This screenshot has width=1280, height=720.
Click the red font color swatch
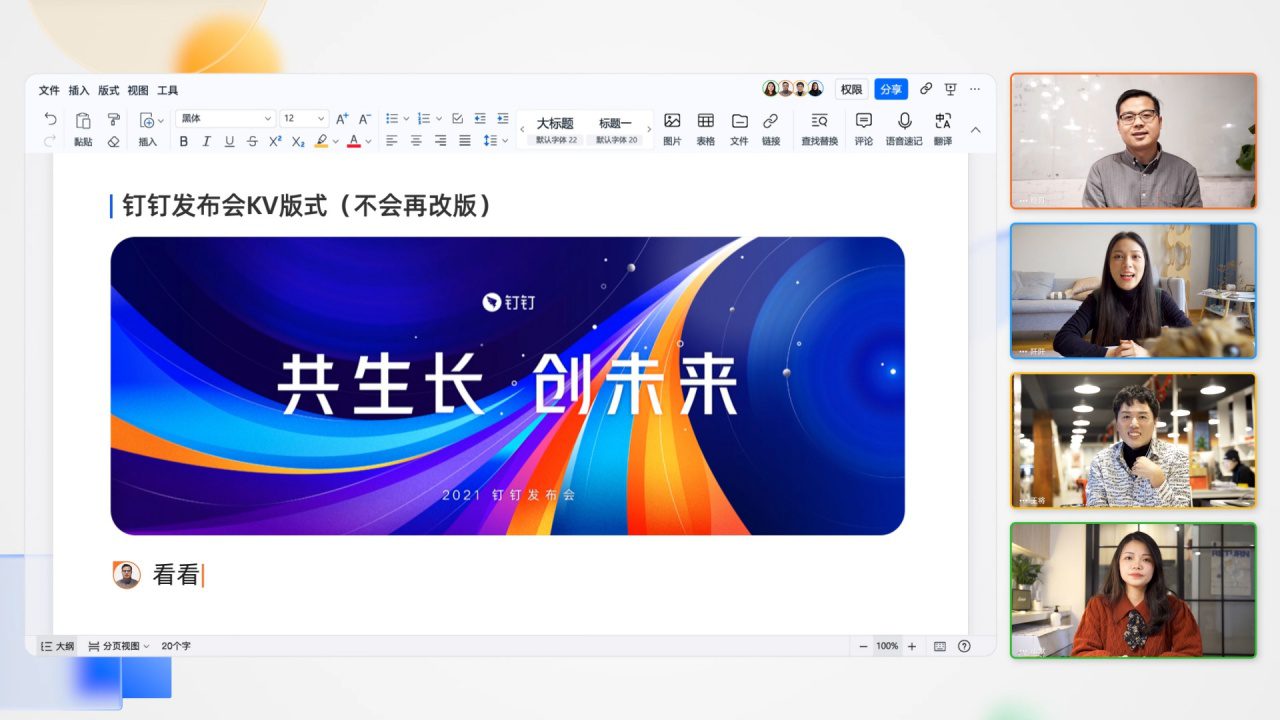353,142
